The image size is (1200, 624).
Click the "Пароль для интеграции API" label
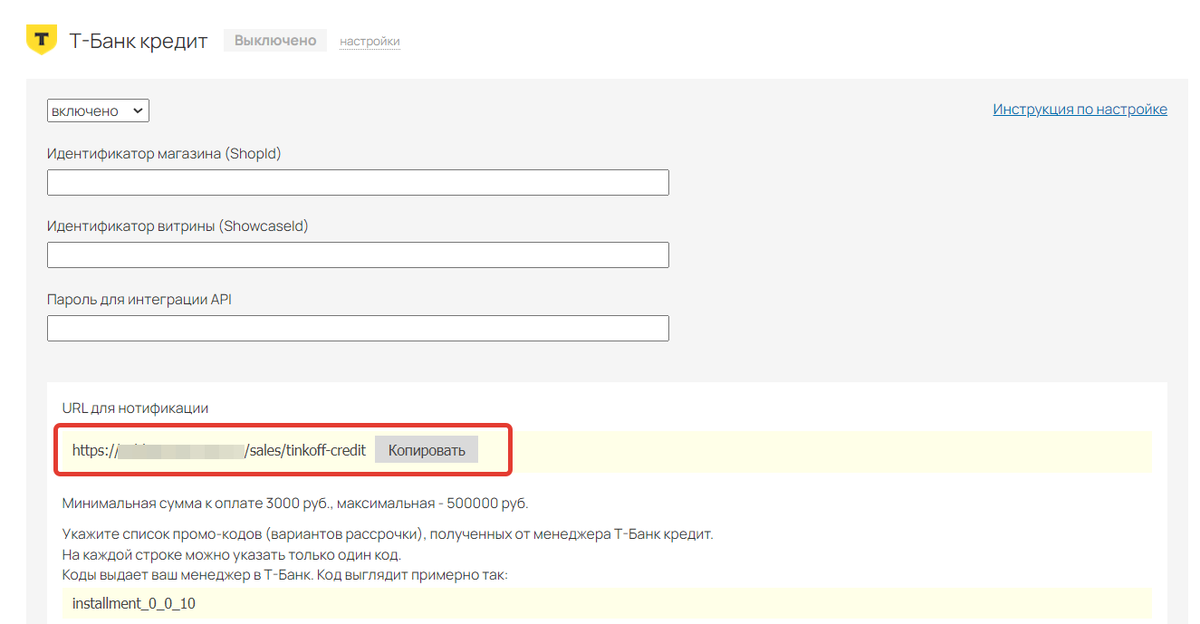click(x=139, y=299)
